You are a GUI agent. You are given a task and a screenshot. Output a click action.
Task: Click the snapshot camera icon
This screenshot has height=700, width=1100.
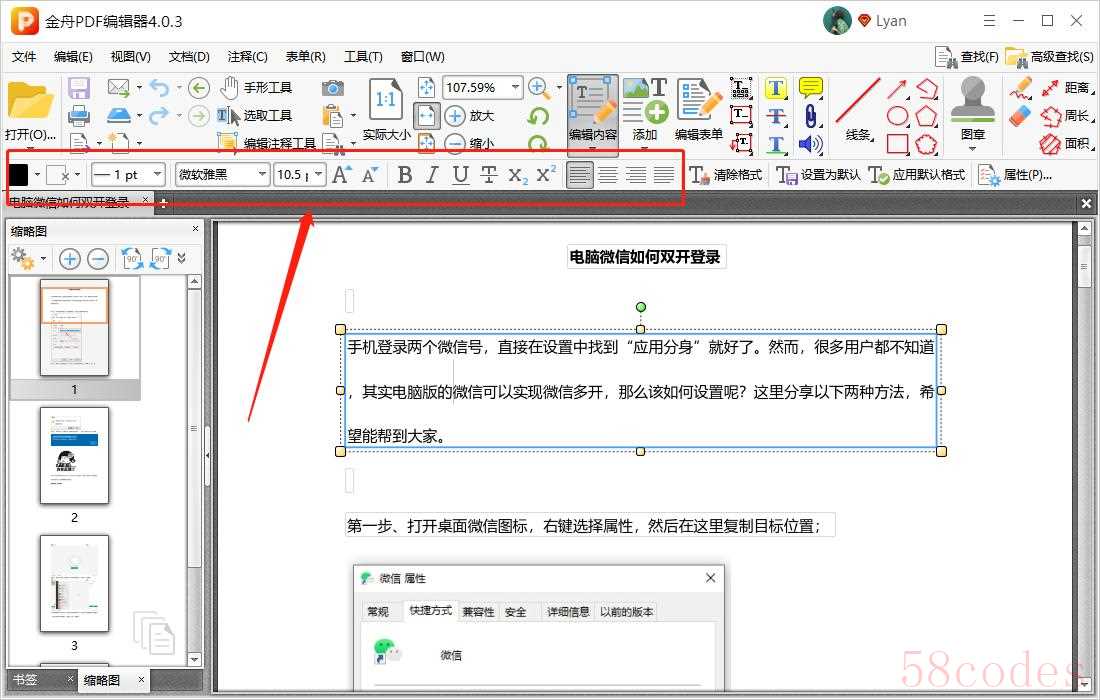click(332, 88)
